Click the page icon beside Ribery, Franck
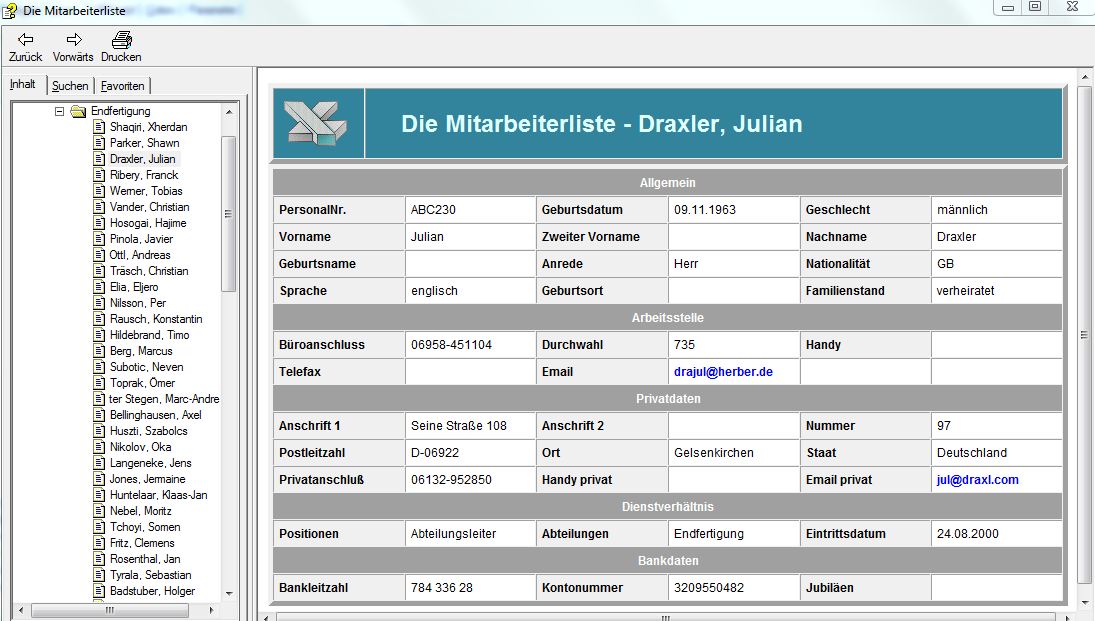Image resolution: width=1095 pixels, height=621 pixels. (x=99, y=175)
